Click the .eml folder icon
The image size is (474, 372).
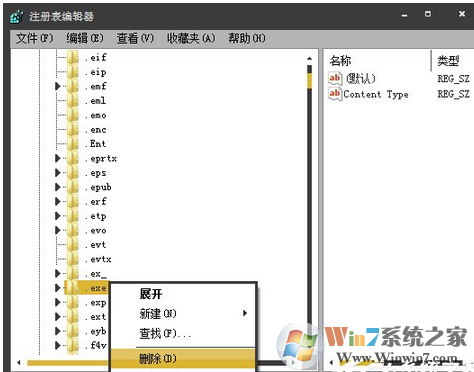pos(73,100)
